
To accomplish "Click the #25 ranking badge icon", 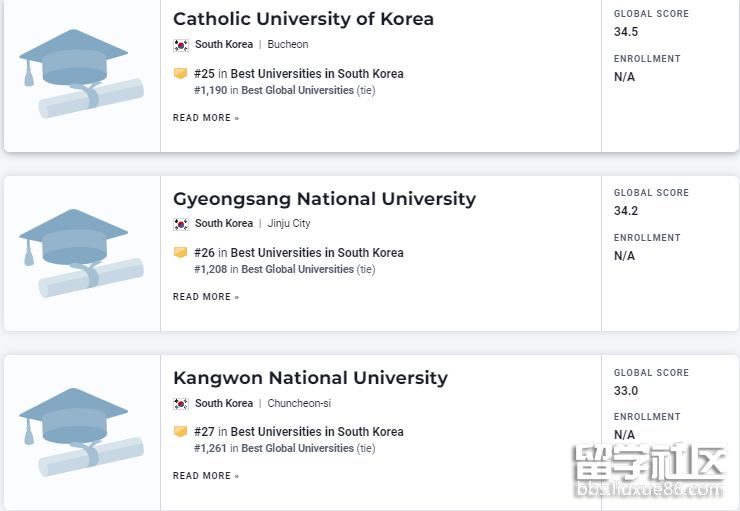I will click(180, 74).
